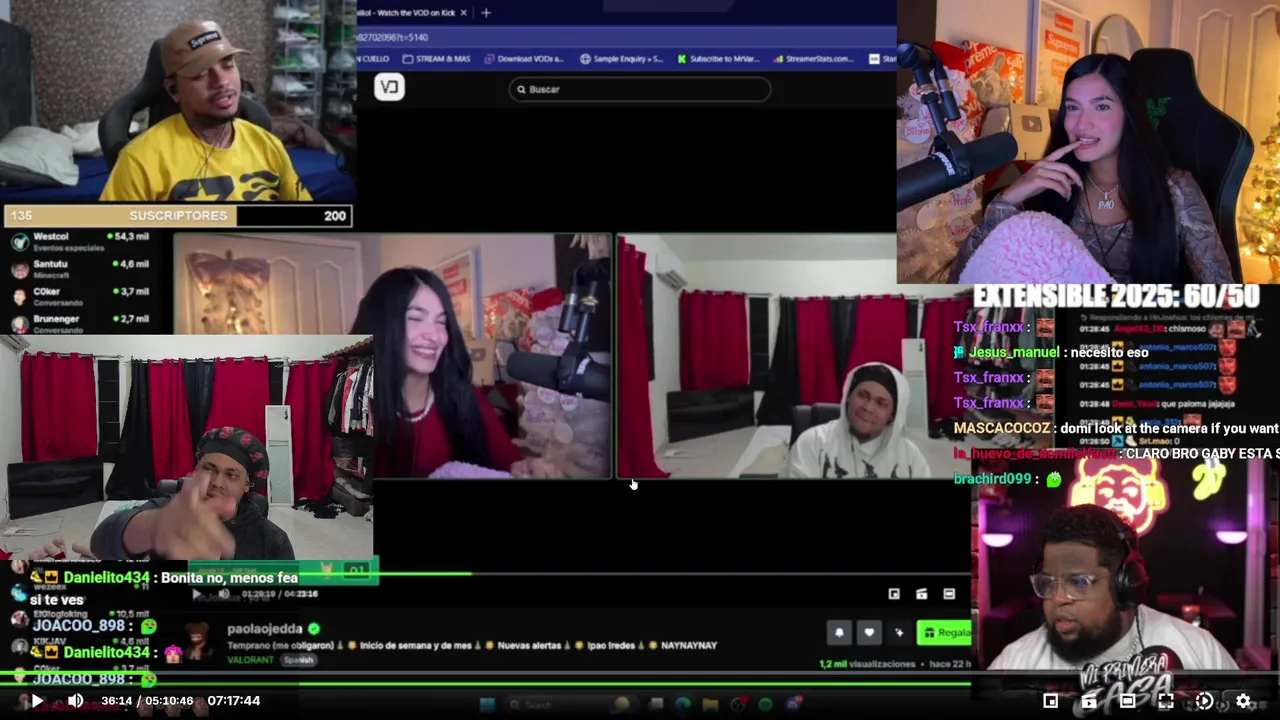Click the VOD site logo icon
This screenshot has height=720, width=1280.
(389, 87)
